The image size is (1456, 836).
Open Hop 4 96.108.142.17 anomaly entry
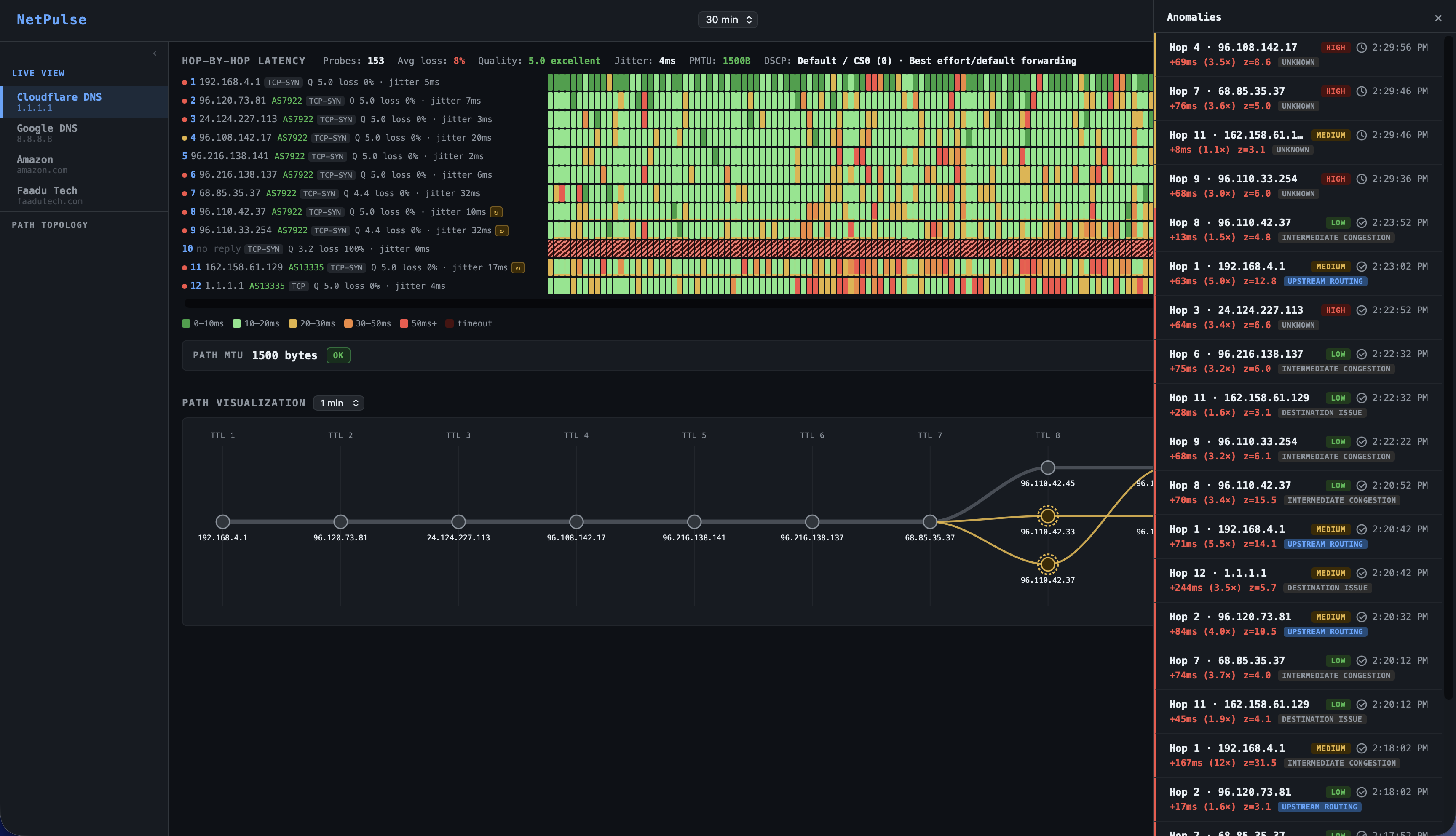pos(1298,55)
